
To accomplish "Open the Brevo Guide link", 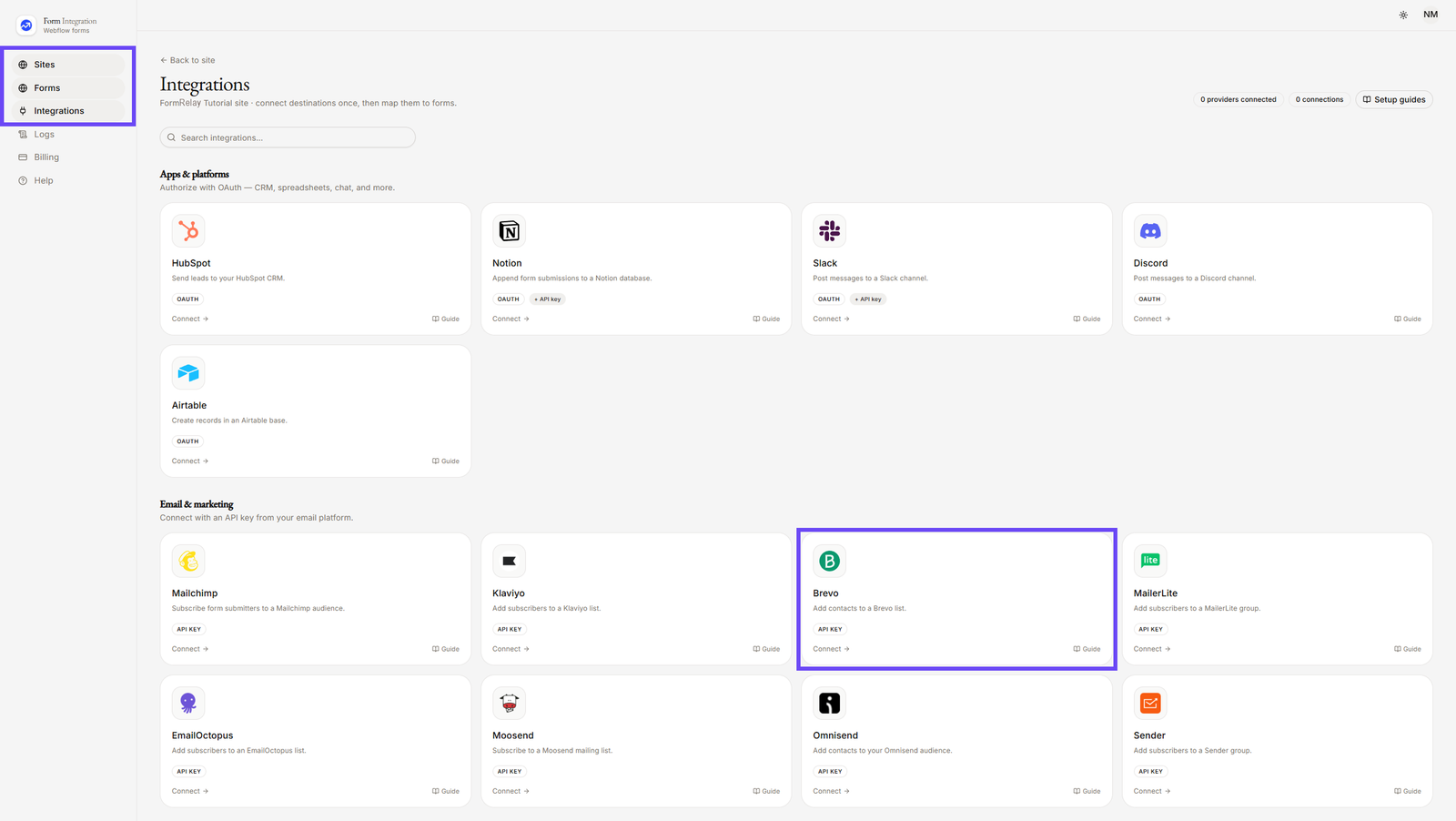I will click(1087, 649).
